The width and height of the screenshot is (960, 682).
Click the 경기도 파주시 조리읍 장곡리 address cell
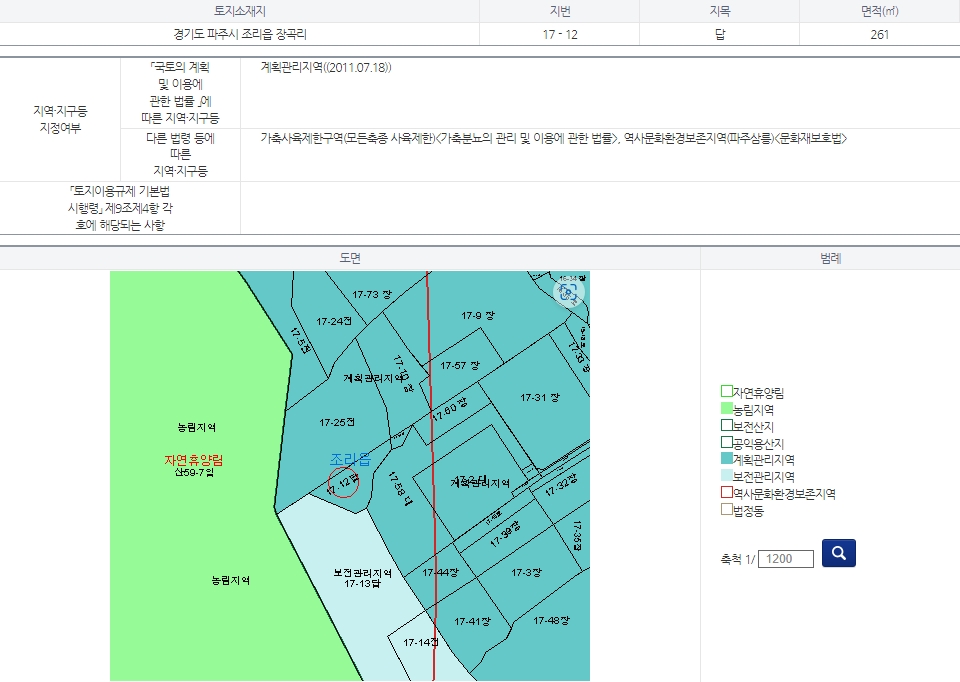click(x=240, y=34)
